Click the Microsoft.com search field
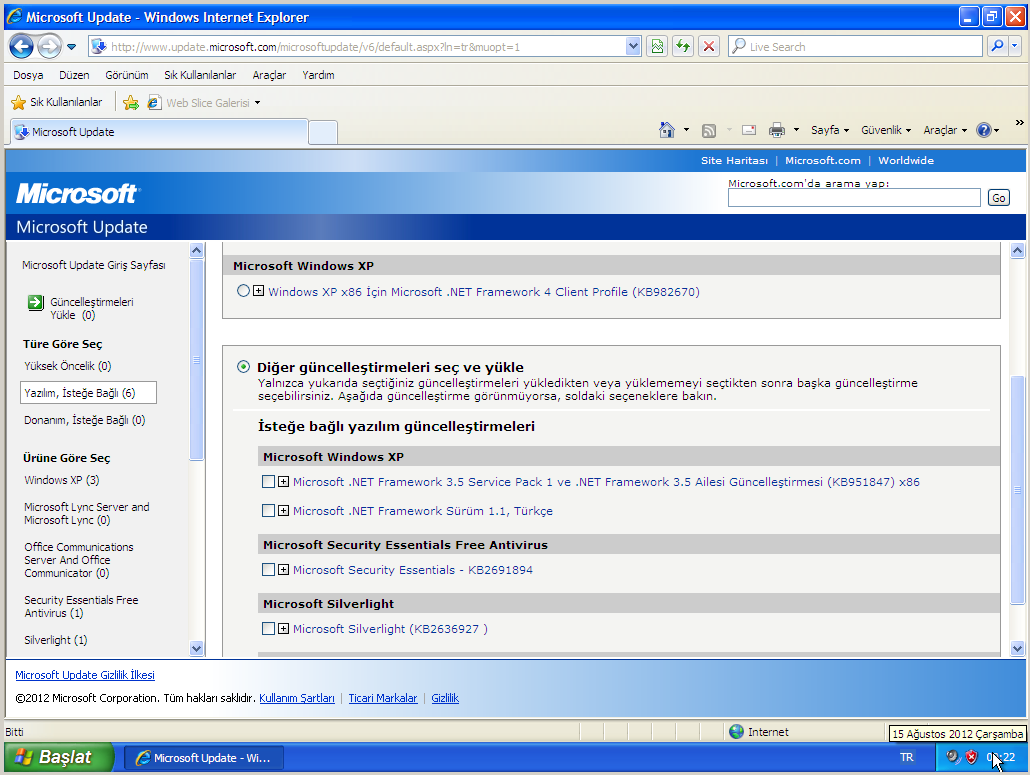 pyautogui.click(x=854, y=198)
